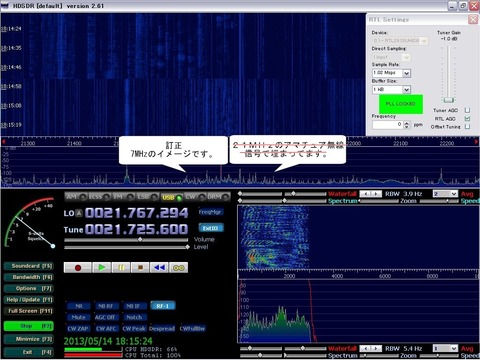Click Minimize [F3] button
This screenshot has height=360, width=480.
[28, 339]
